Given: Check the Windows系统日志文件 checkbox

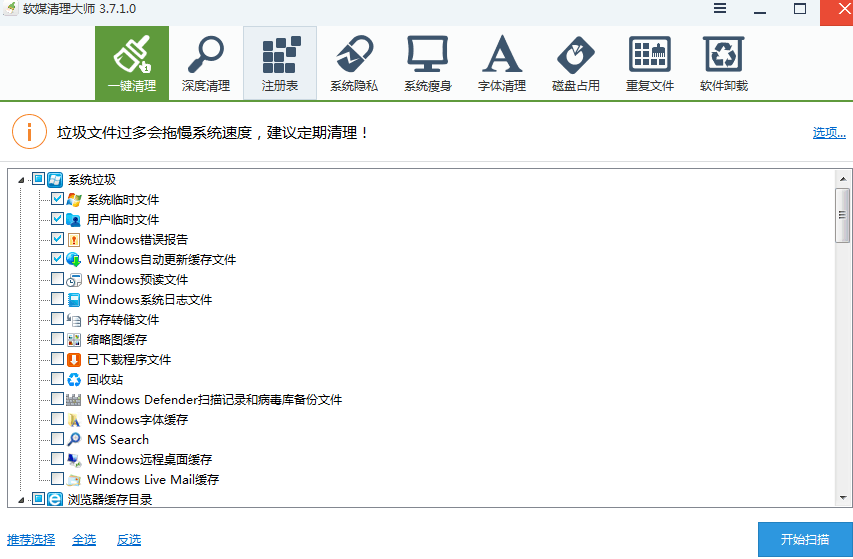Looking at the screenshot, I should click(57, 299).
